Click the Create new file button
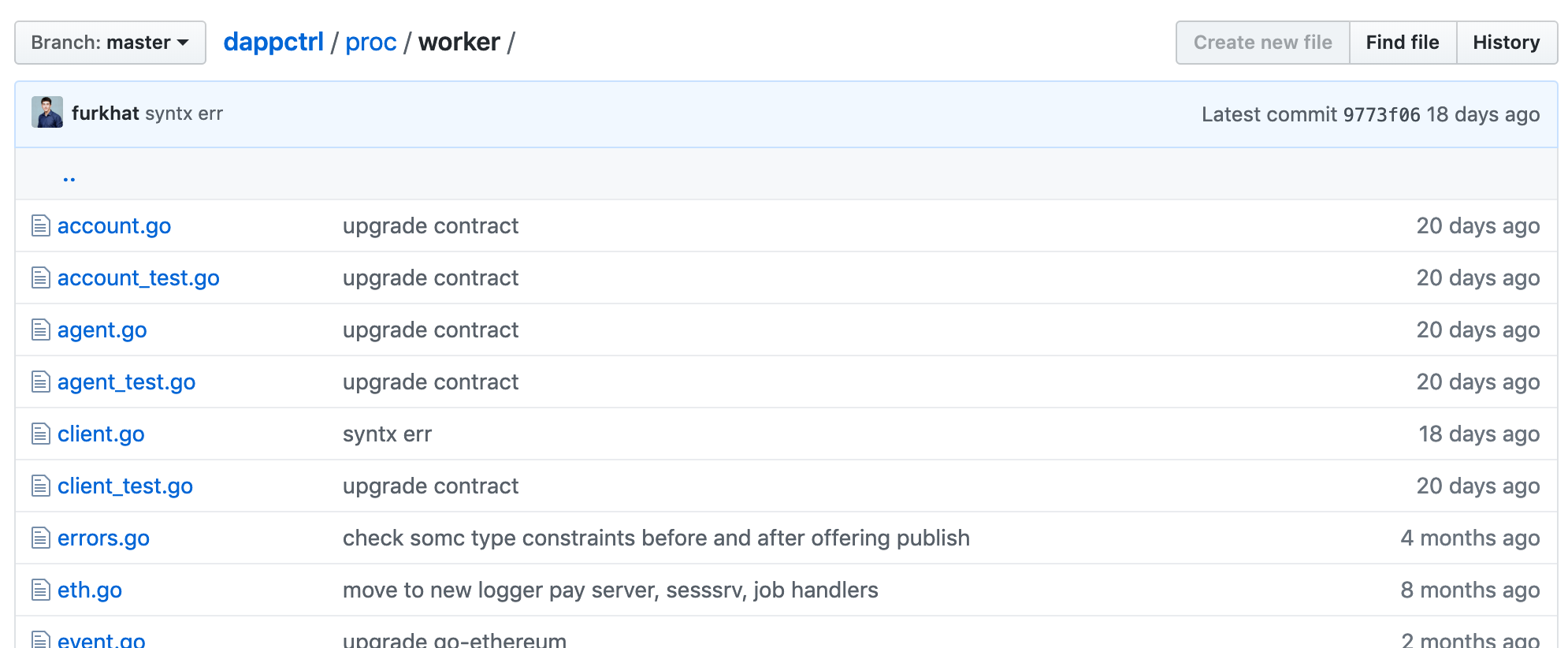The width and height of the screenshot is (1568, 648). click(1263, 43)
